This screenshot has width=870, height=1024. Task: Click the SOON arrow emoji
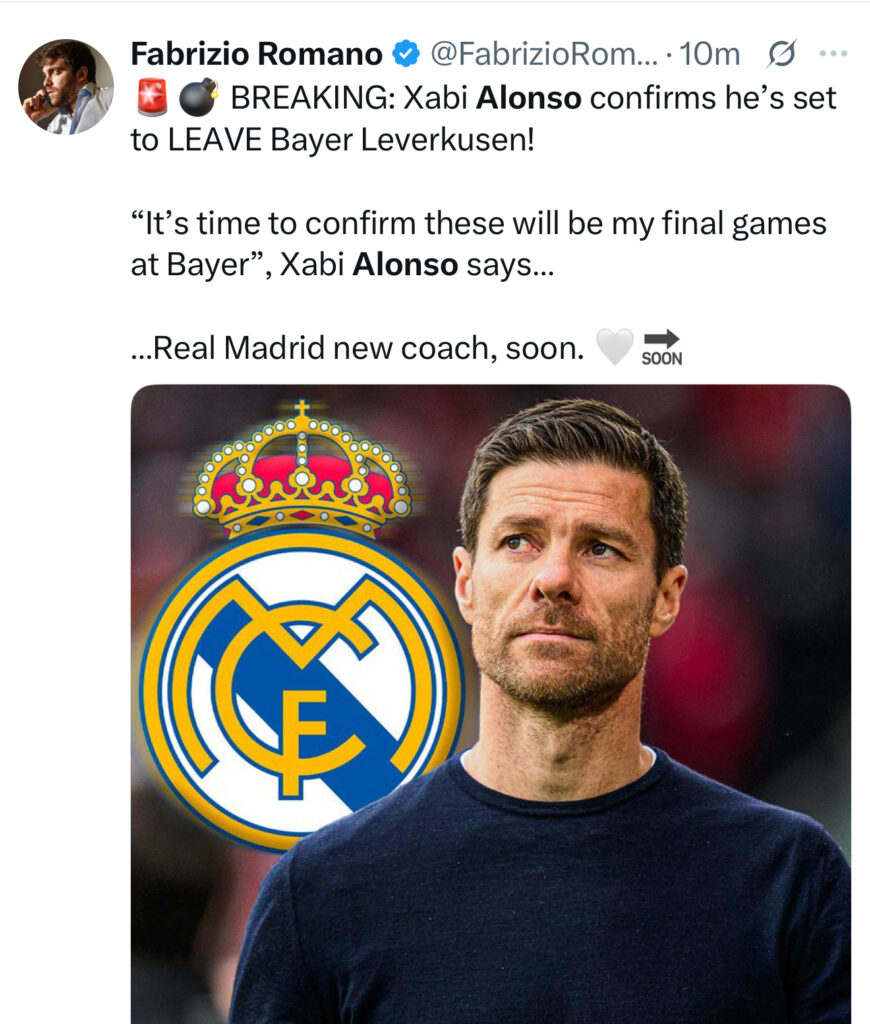click(x=662, y=347)
